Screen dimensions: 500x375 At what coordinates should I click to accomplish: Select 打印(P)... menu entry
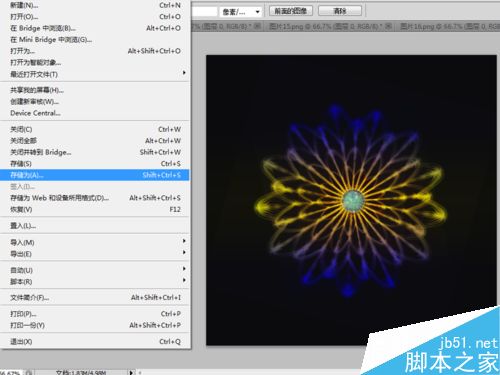coord(95,314)
